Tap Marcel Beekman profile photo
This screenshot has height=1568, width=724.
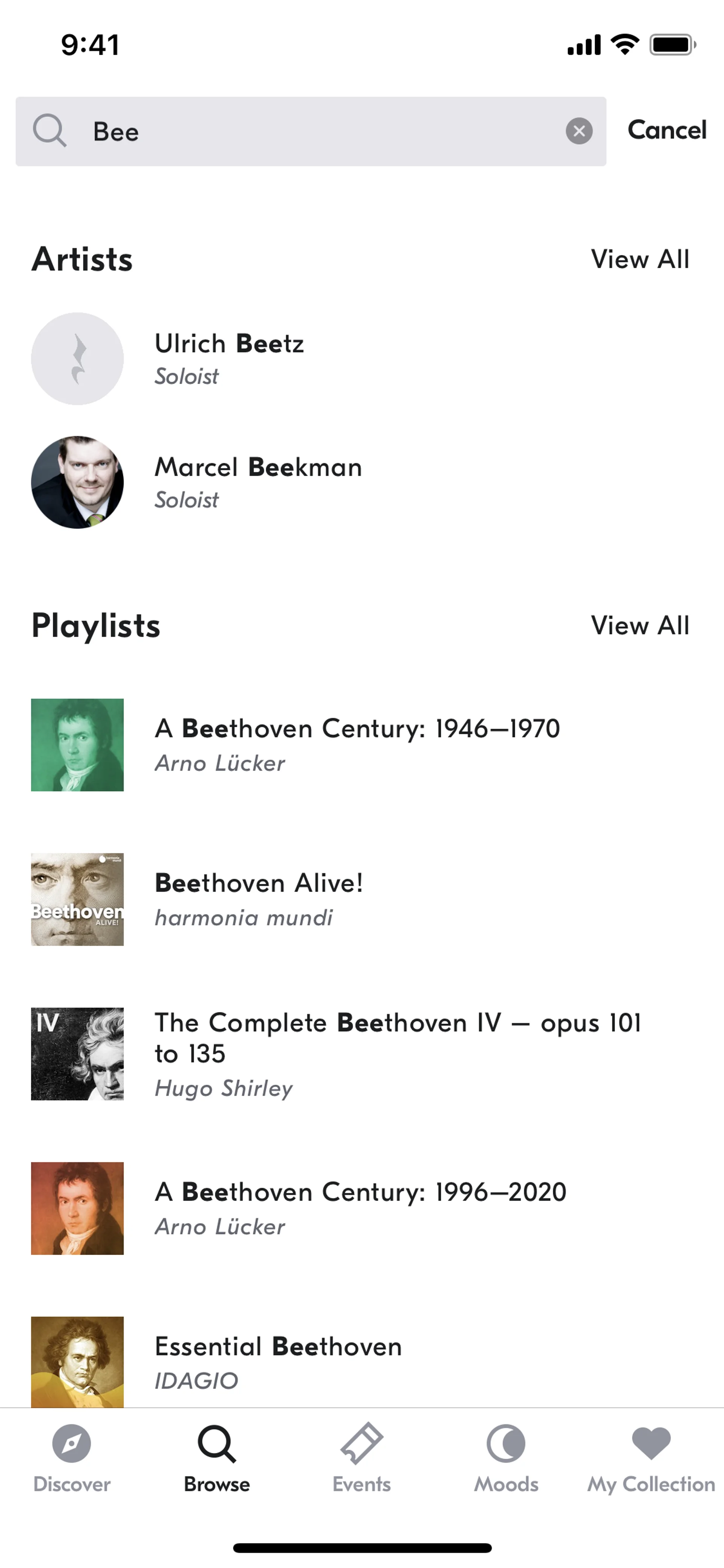click(x=77, y=482)
